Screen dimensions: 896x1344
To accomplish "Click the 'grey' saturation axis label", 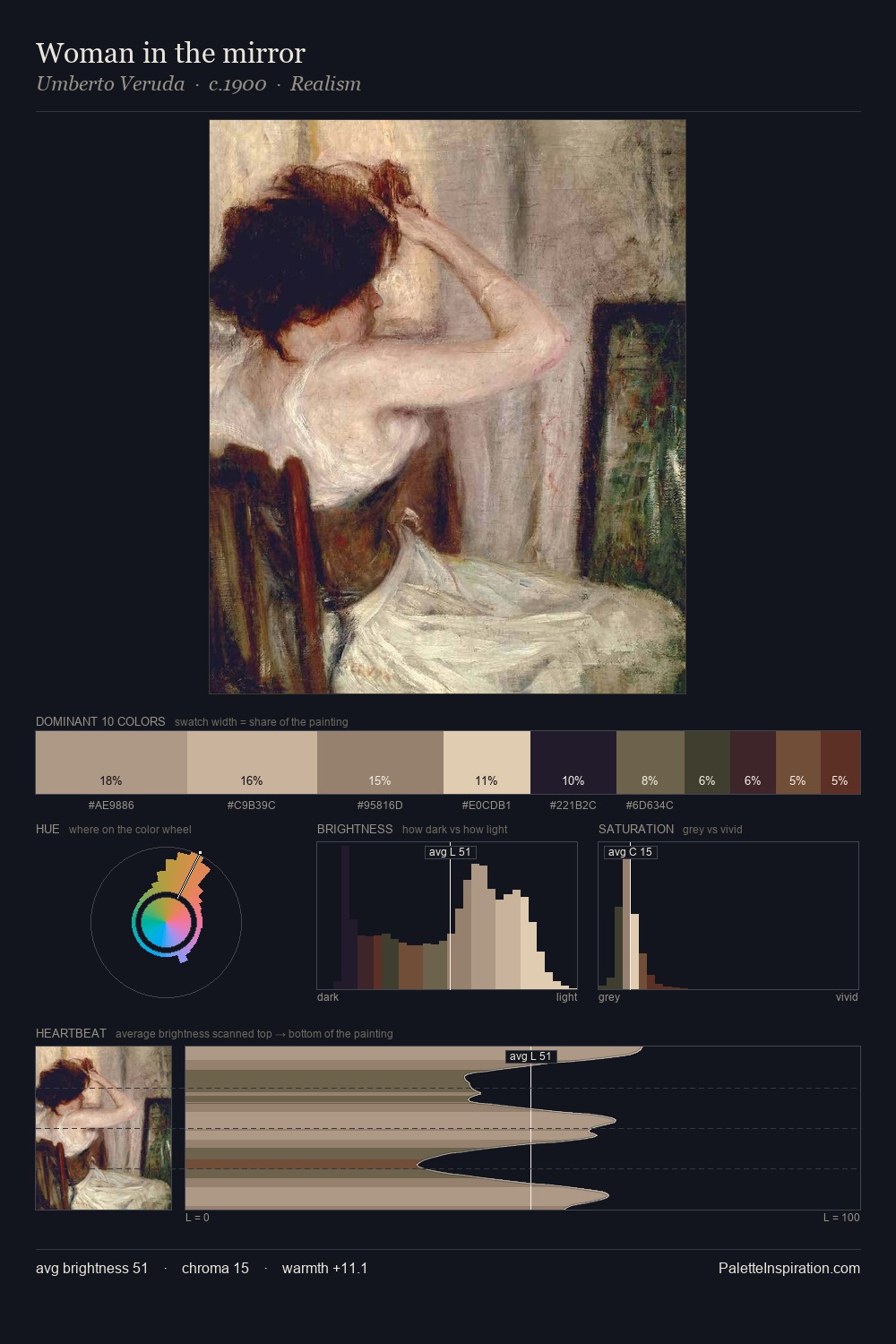I will (609, 997).
